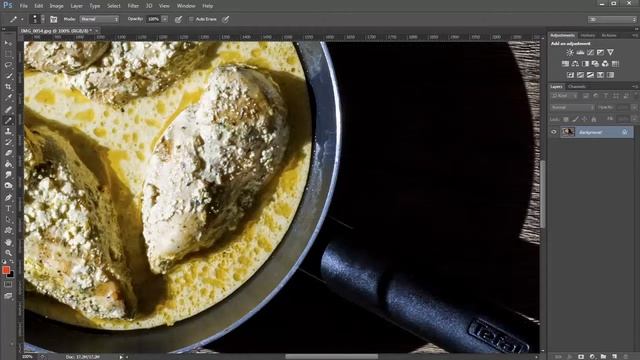
Task: Toggle pressure for size button
Action: [225, 19]
